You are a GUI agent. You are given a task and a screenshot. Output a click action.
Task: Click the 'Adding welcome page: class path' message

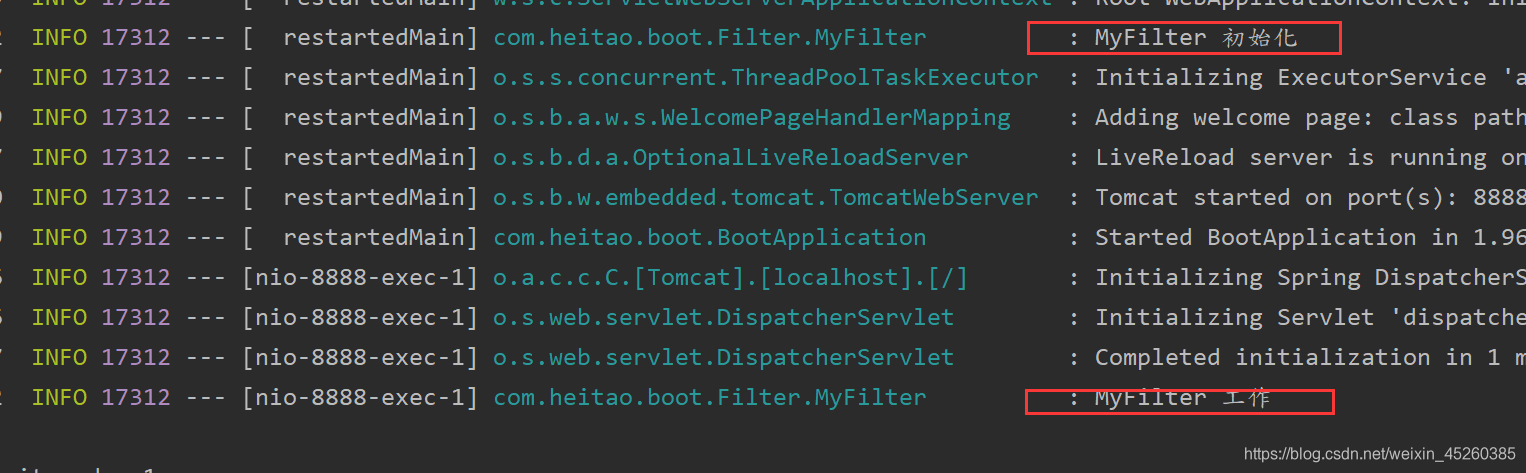[1310, 118]
